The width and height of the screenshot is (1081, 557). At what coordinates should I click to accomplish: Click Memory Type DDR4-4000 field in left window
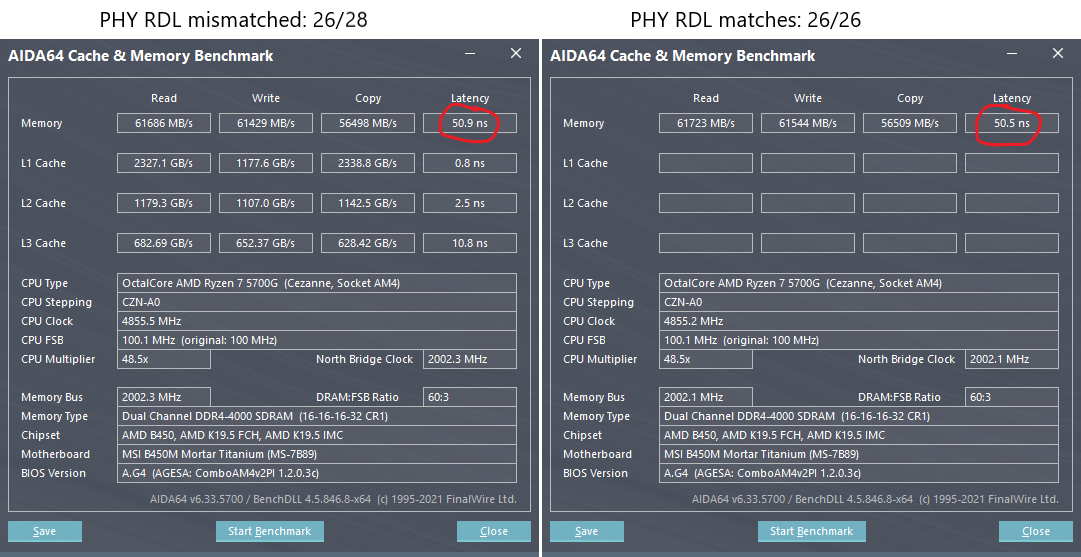pyautogui.click(x=316, y=416)
